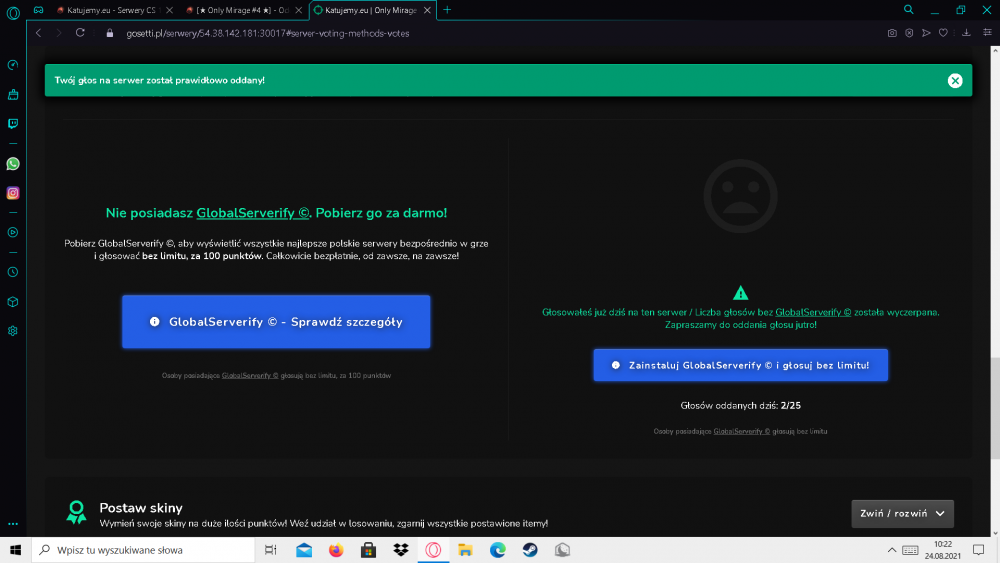
Task: Click GlobalServerify - Sprawdź szczegóły button
Action: tap(276, 322)
